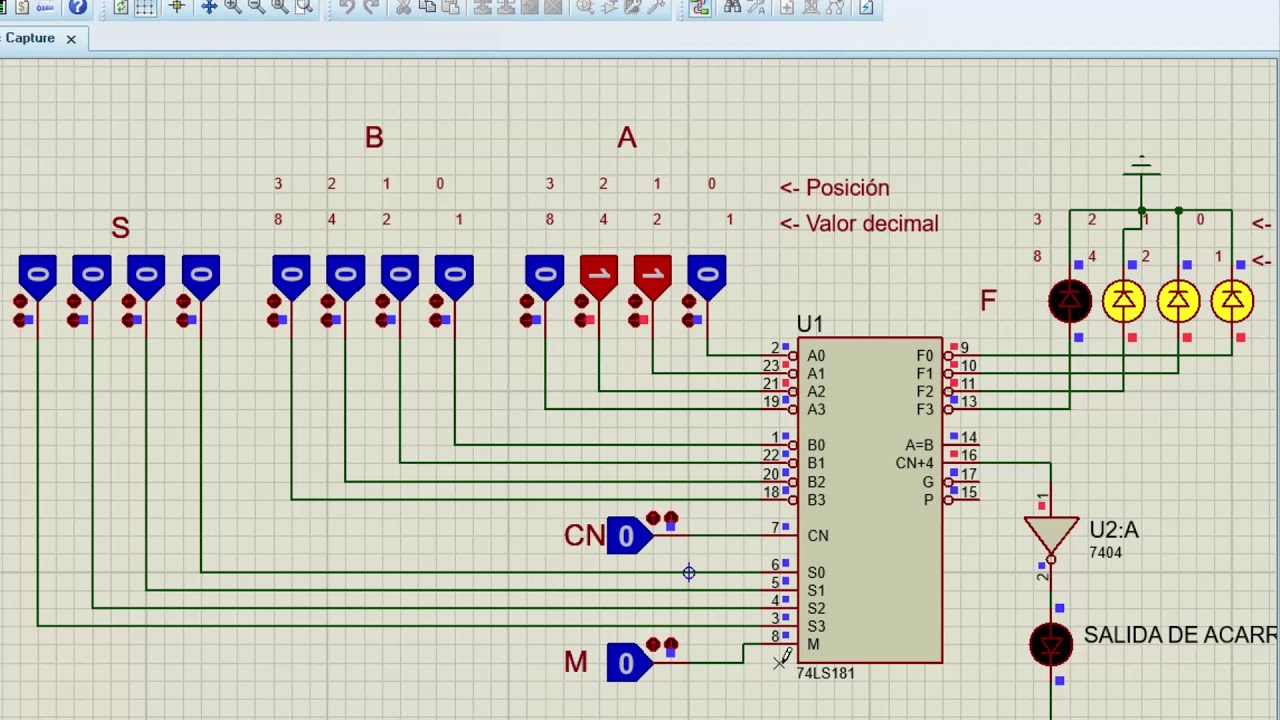This screenshot has height=720, width=1280.
Task: Toggle B position 3 logic state
Action: pos(291,277)
